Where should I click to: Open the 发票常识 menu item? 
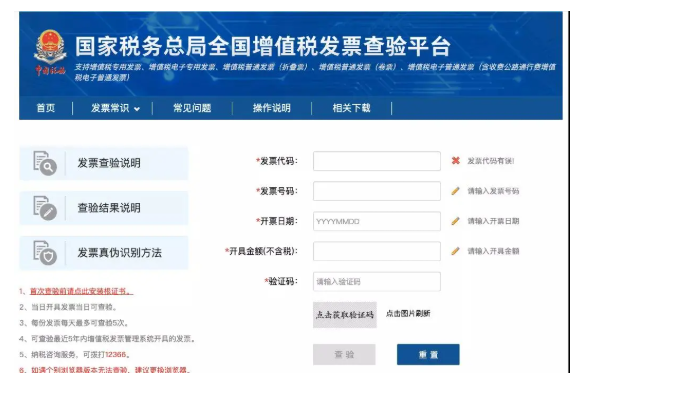tap(110, 108)
